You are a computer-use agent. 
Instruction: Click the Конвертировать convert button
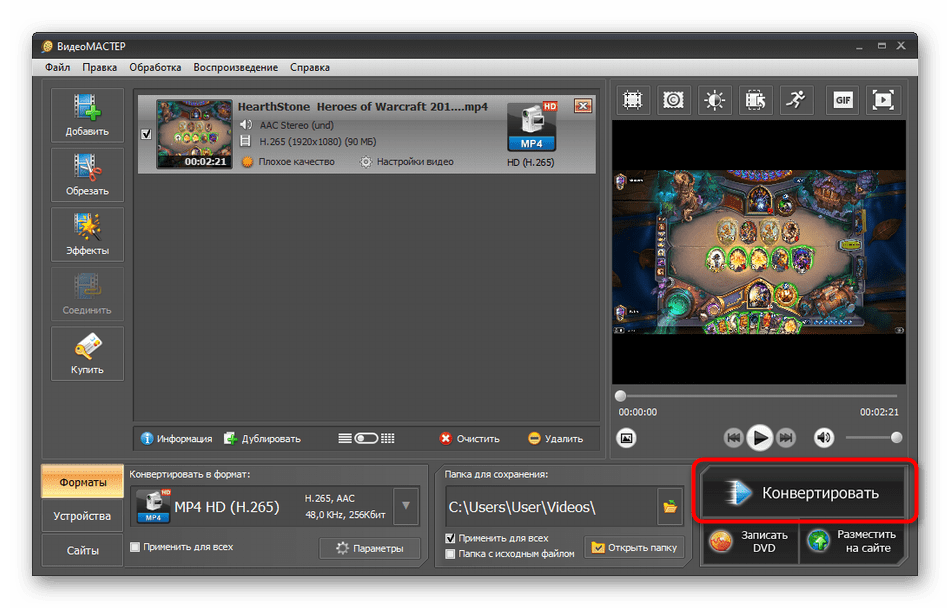point(804,492)
